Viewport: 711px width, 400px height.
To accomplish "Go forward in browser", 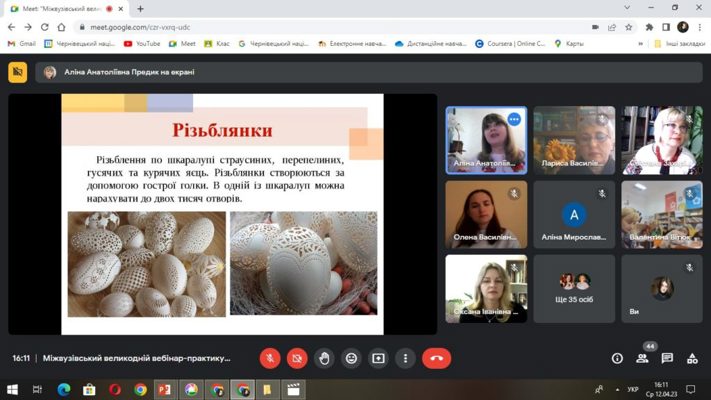I will [28, 27].
